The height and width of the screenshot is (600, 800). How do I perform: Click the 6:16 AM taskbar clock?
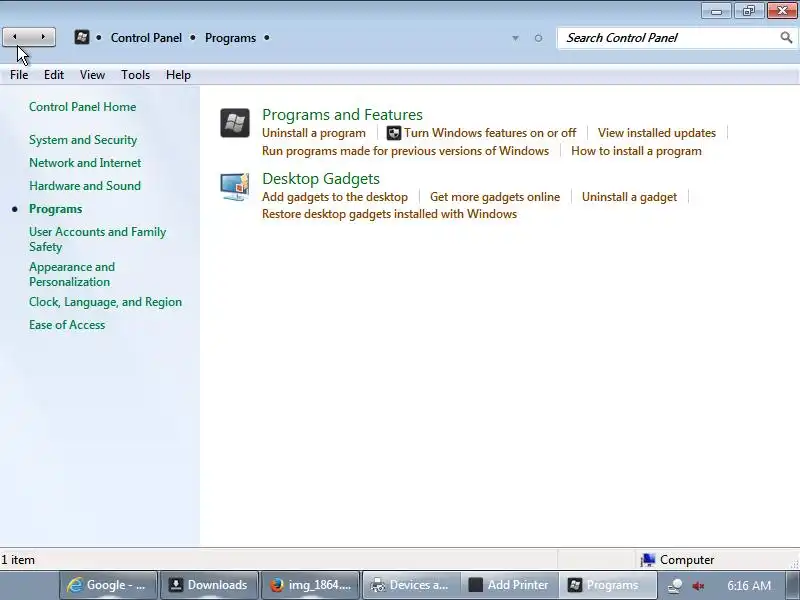[x=749, y=585]
